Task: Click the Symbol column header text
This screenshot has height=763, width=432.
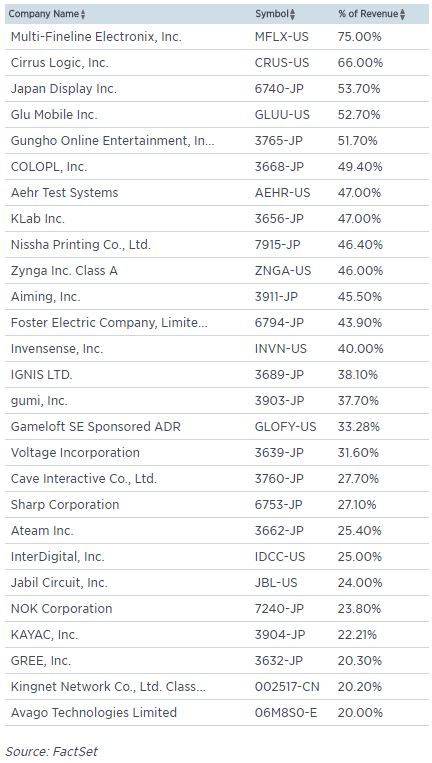Action: (272, 14)
